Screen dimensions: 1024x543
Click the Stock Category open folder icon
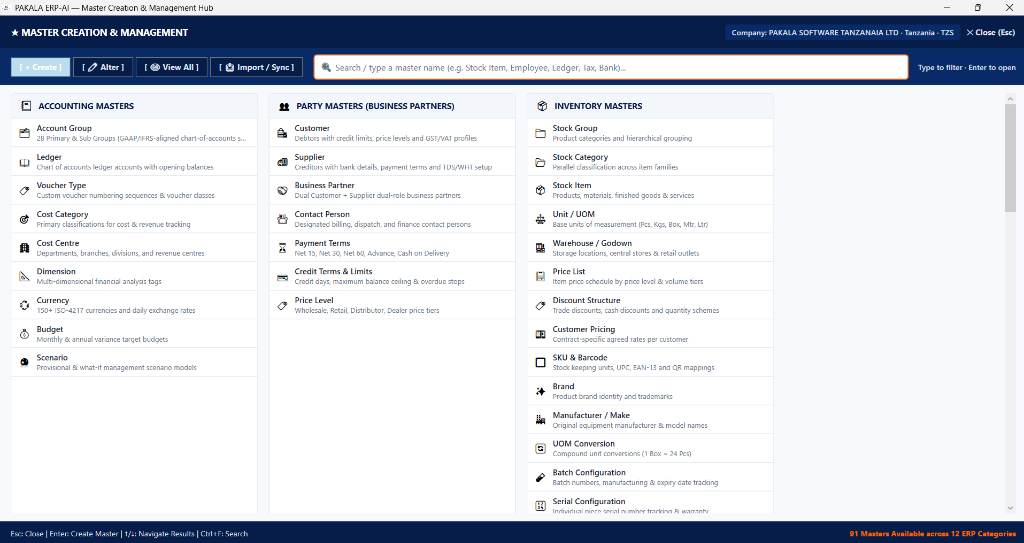[540, 162]
